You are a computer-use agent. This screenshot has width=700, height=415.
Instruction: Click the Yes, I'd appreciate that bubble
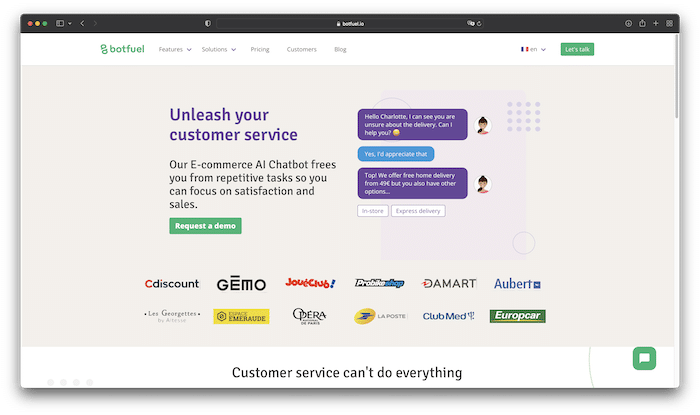click(396, 154)
